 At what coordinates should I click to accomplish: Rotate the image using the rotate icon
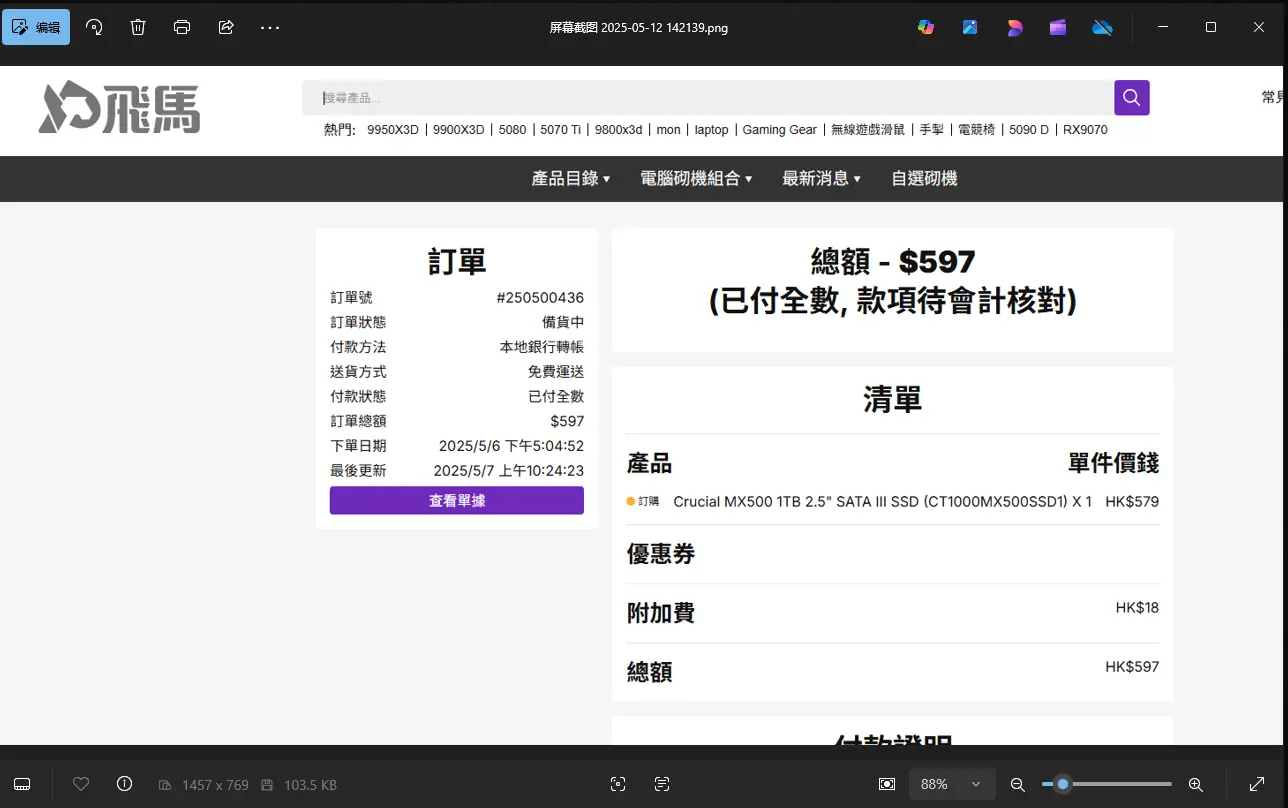tap(95, 27)
